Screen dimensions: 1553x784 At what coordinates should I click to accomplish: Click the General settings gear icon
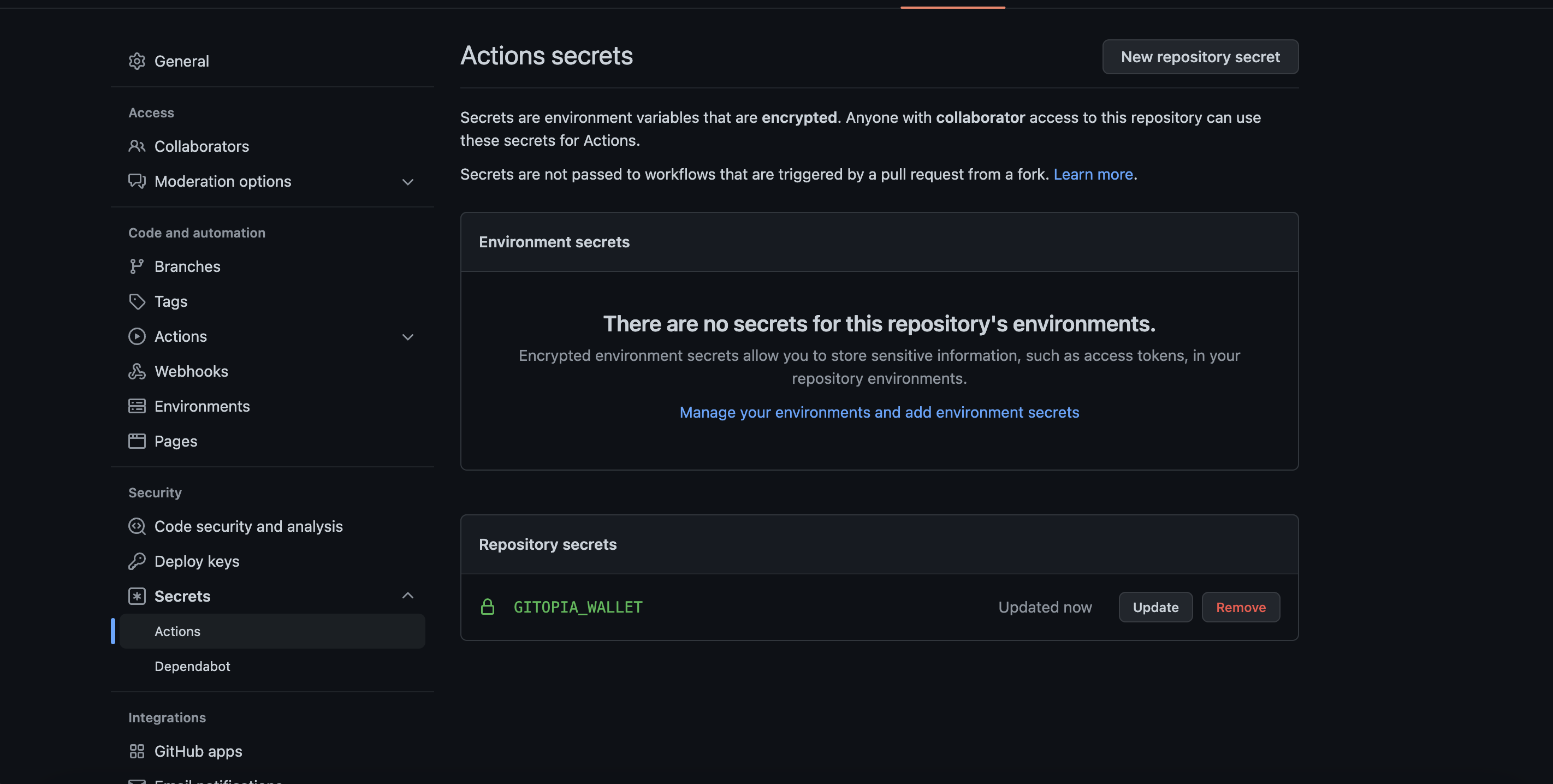(137, 61)
